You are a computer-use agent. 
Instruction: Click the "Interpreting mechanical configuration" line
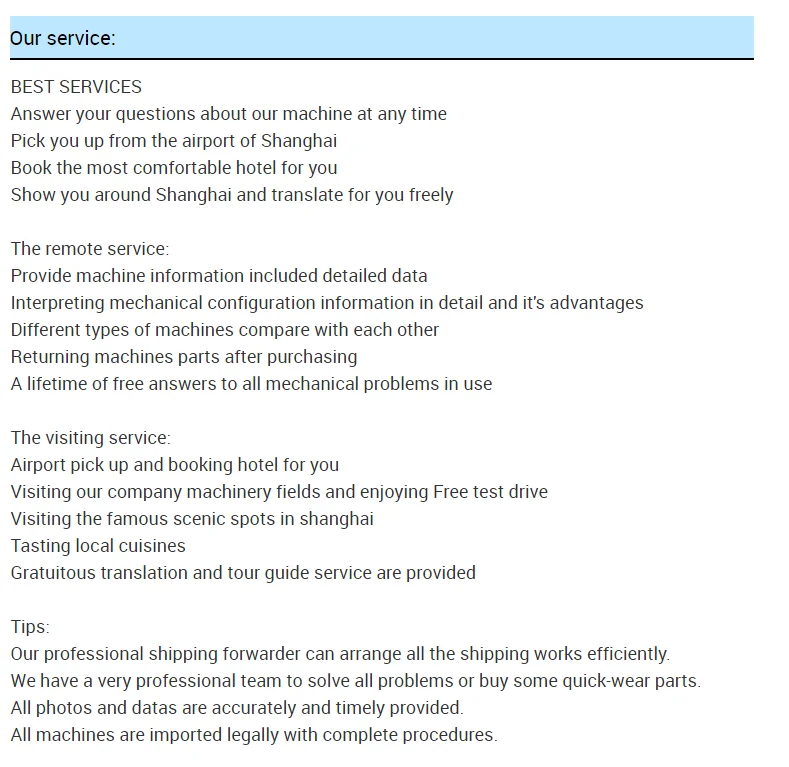pos(326,303)
